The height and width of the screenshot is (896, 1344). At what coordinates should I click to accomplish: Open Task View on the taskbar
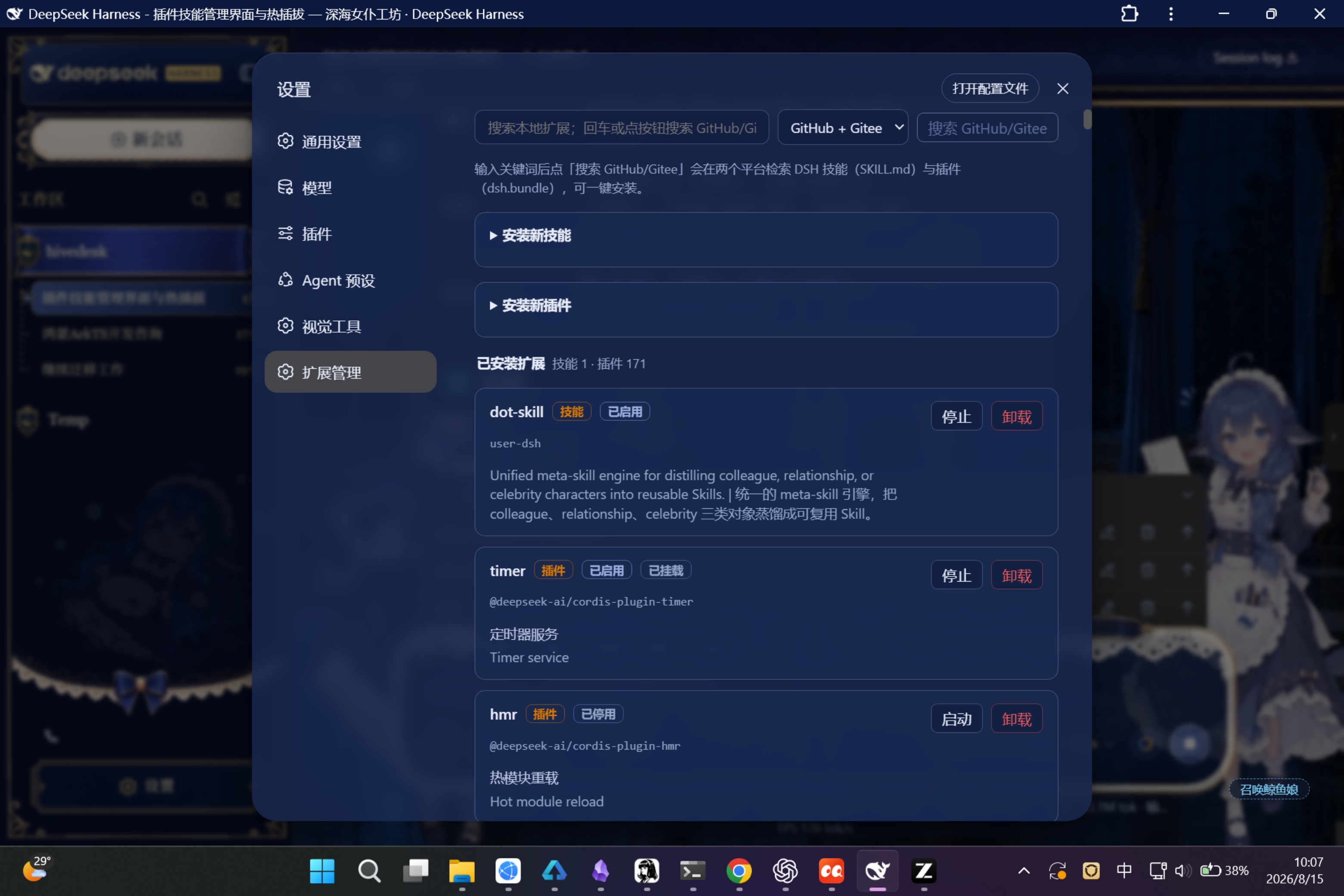(x=415, y=871)
